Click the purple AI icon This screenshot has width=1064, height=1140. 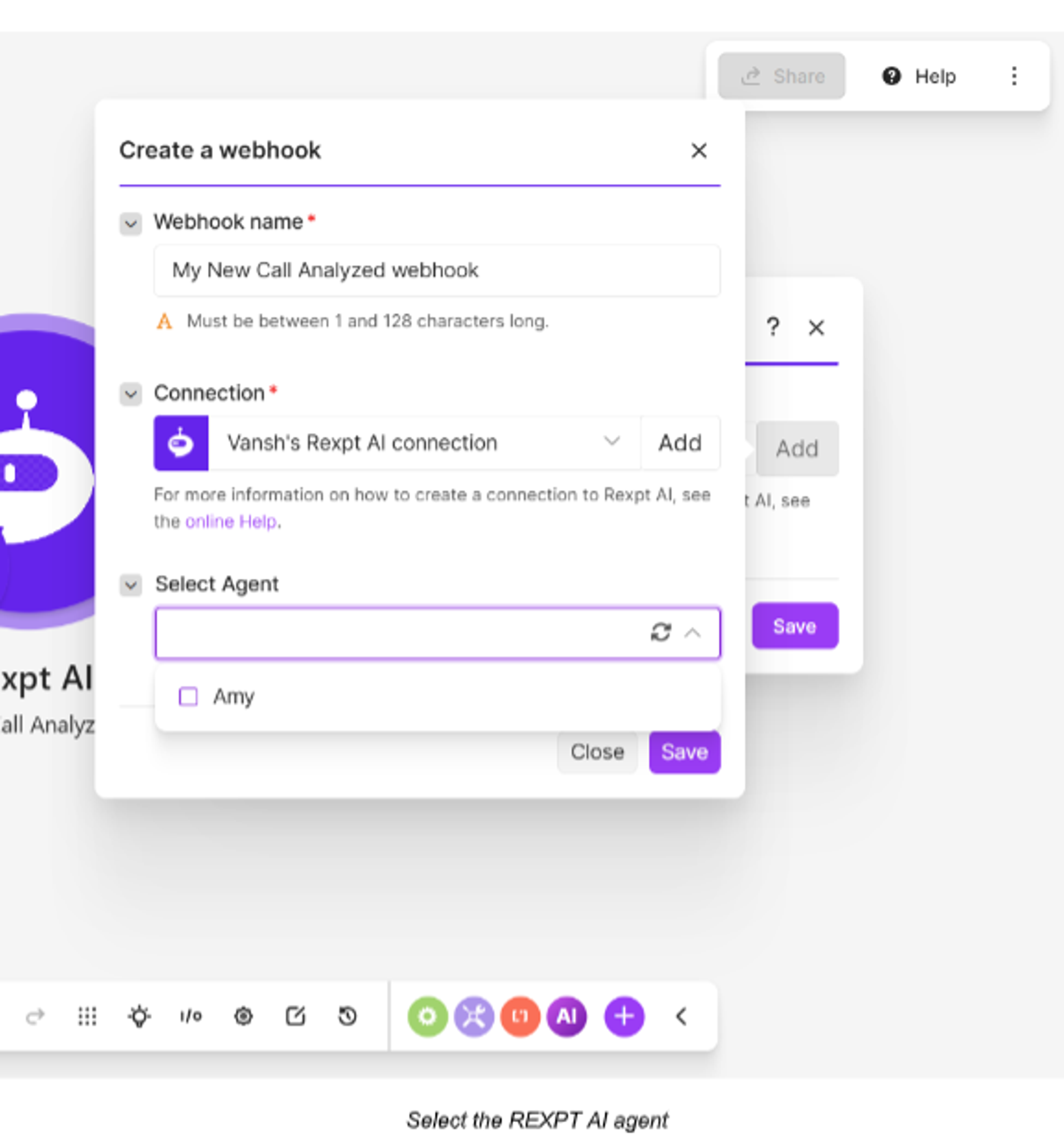click(x=567, y=1017)
